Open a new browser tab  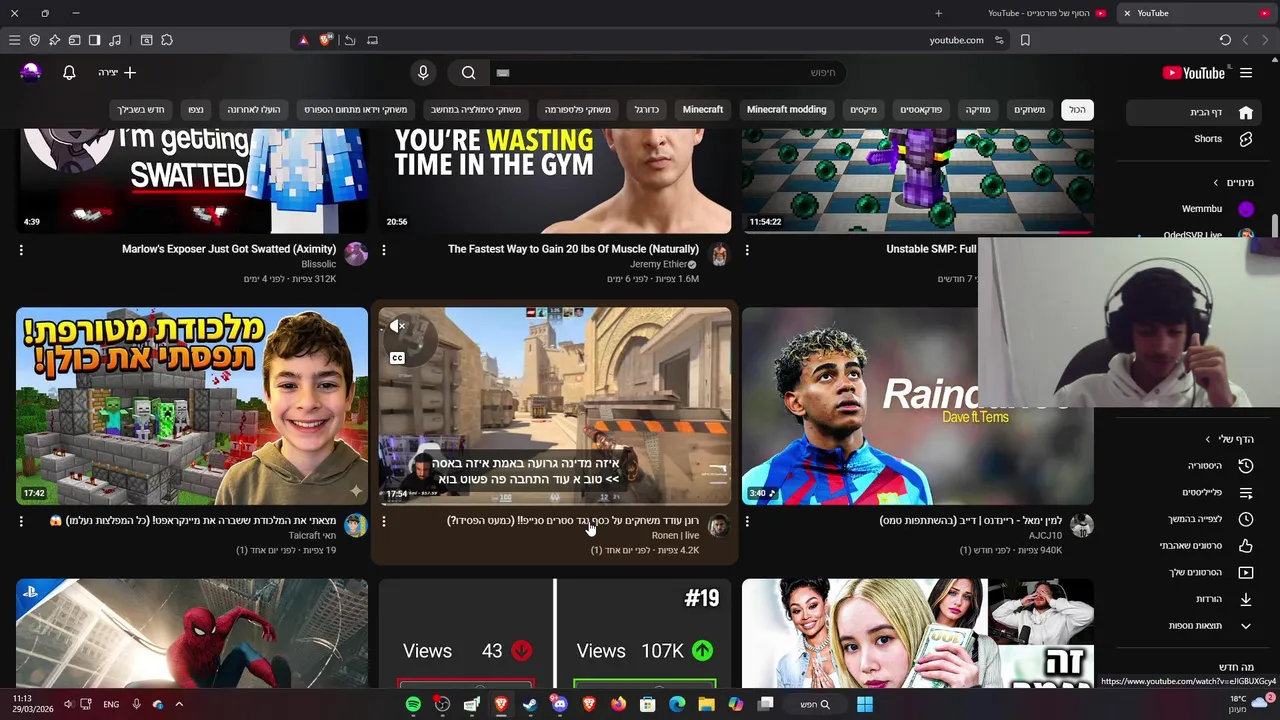[x=938, y=13]
